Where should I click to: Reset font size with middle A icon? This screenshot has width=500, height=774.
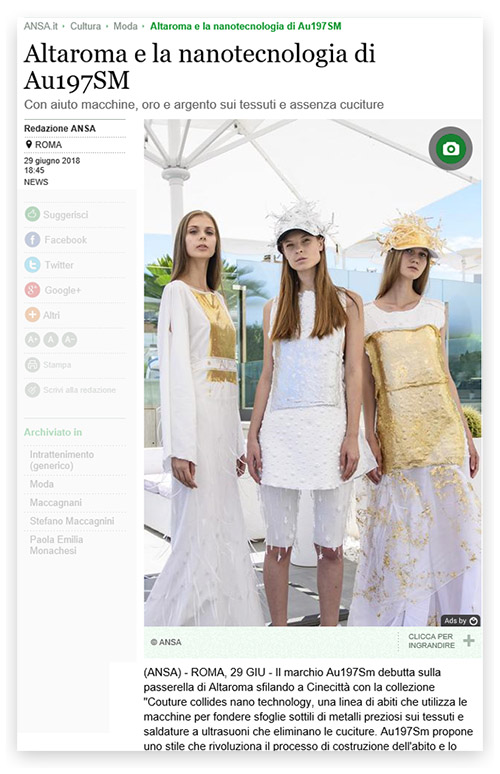51,340
